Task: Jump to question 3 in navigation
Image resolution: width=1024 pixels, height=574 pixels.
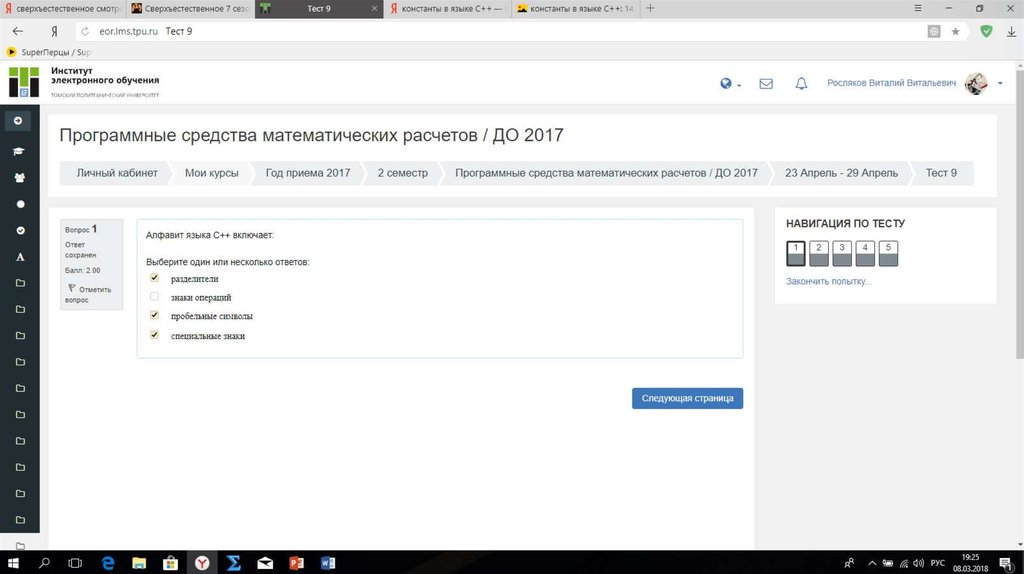Action: (x=842, y=253)
